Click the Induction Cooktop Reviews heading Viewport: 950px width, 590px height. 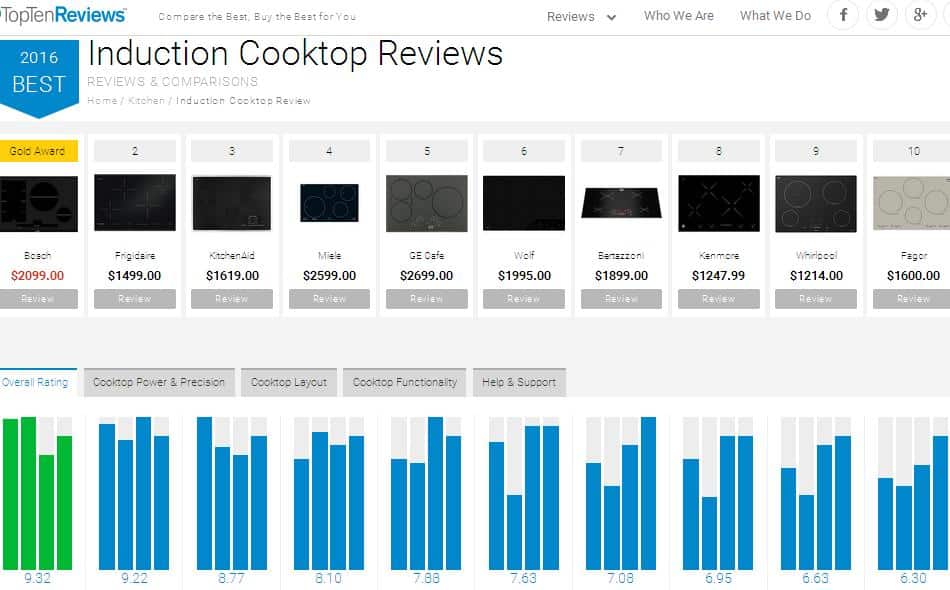coord(295,55)
